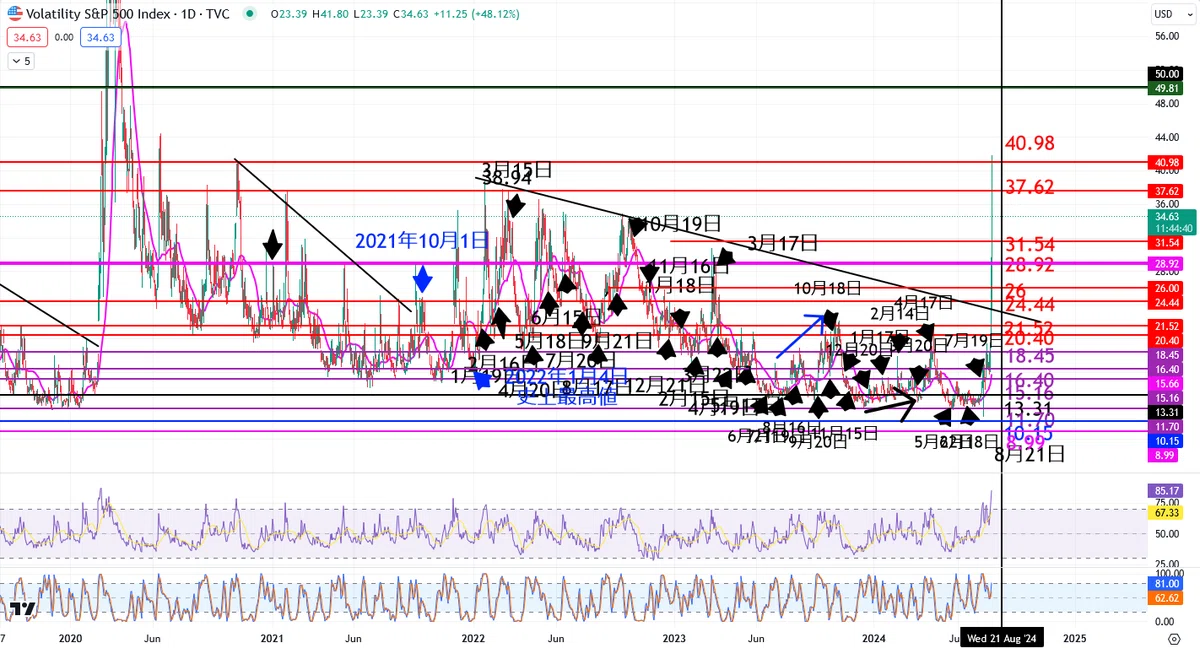Click the red 37.62 price axis label

tap(1167, 190)
